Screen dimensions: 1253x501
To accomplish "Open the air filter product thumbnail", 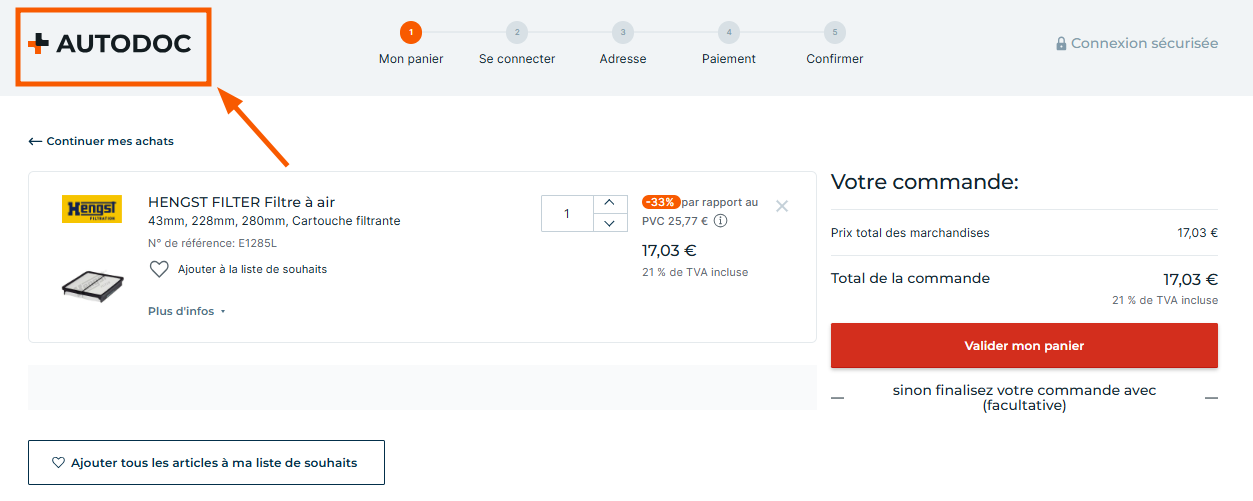I will 92,285.
